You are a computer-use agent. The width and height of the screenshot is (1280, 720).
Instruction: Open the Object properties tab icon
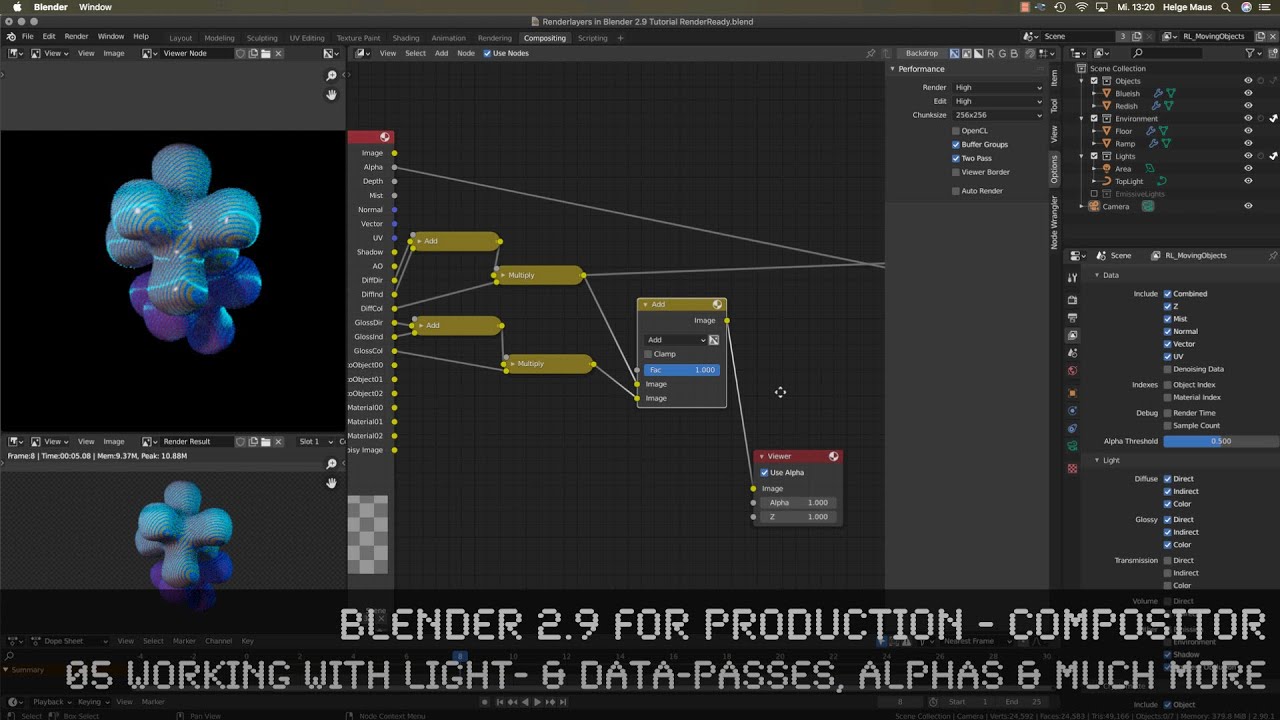(1072, 393)
